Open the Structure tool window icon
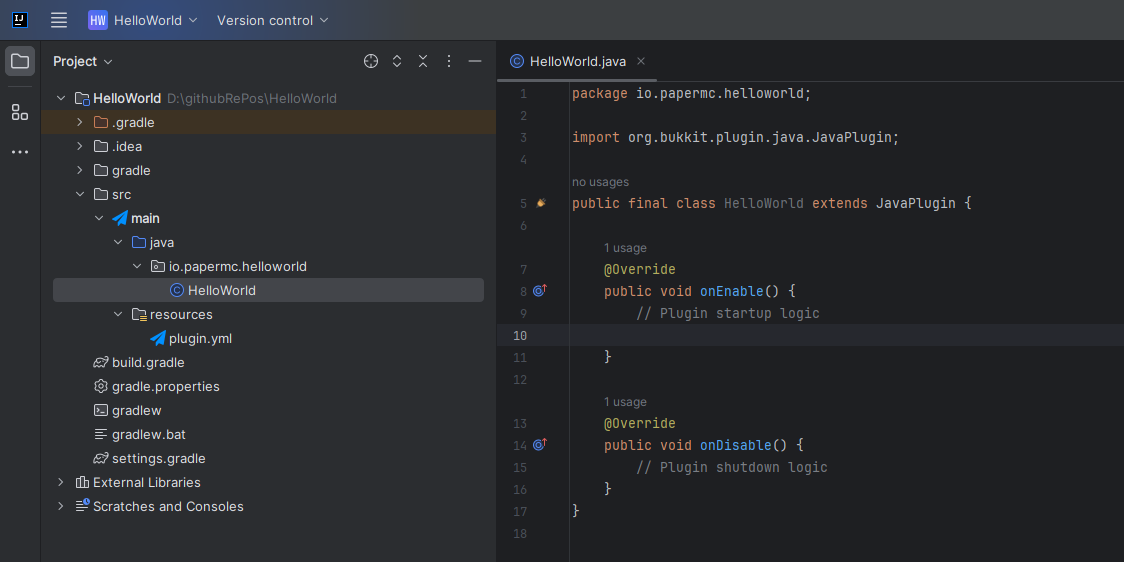The width and height of the screenshot is (1124, 562). (20, 112)
